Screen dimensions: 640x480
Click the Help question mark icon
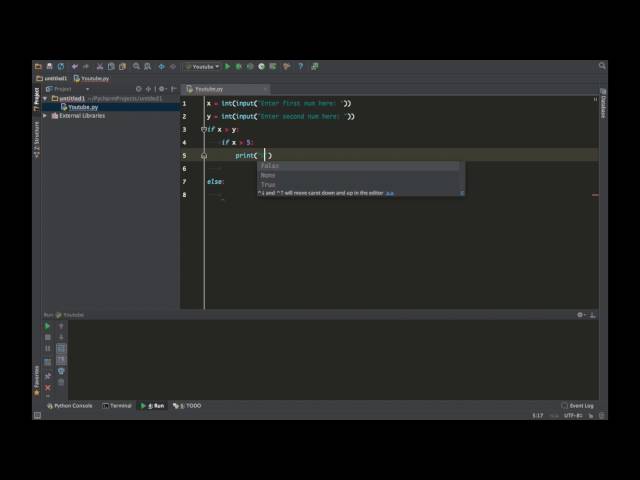tap(301, 66)
